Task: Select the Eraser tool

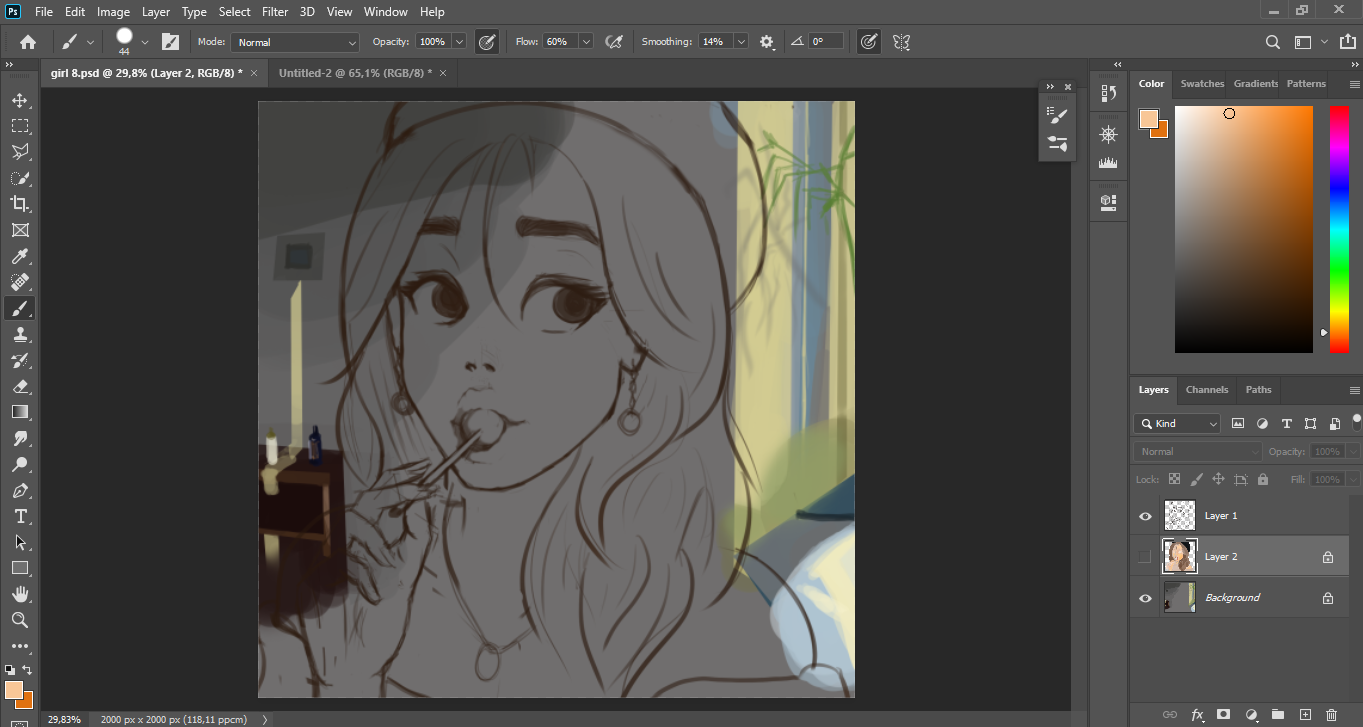Action: (20, 386)
